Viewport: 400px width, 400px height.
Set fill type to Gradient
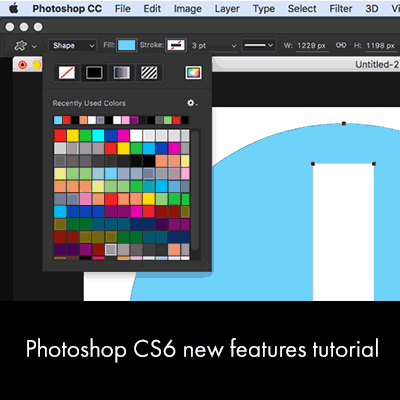(121, 73)
